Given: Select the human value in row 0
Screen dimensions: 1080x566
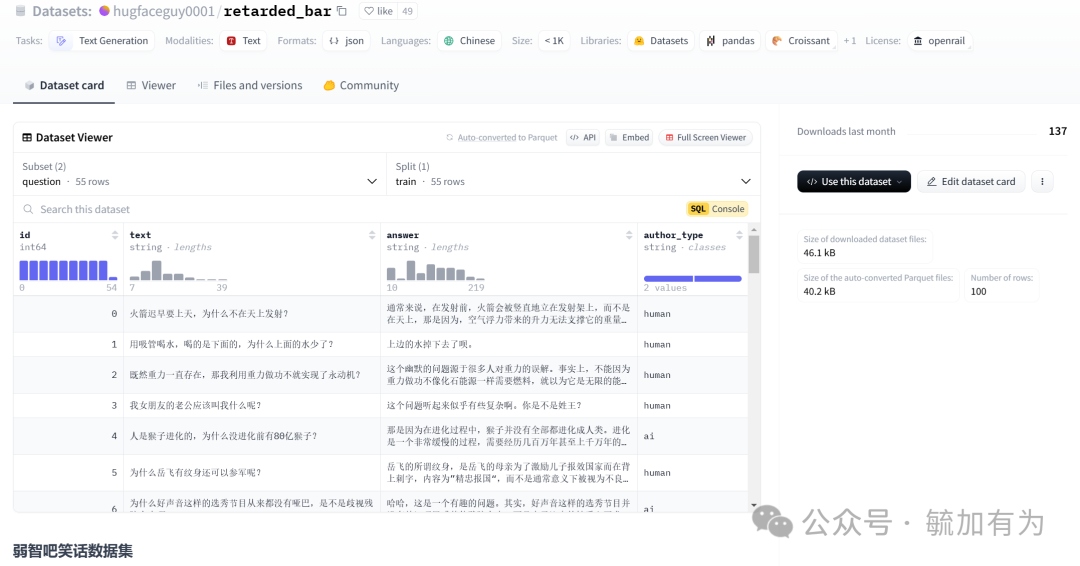Looking at the screenshot, I should (x=656, y=314).
